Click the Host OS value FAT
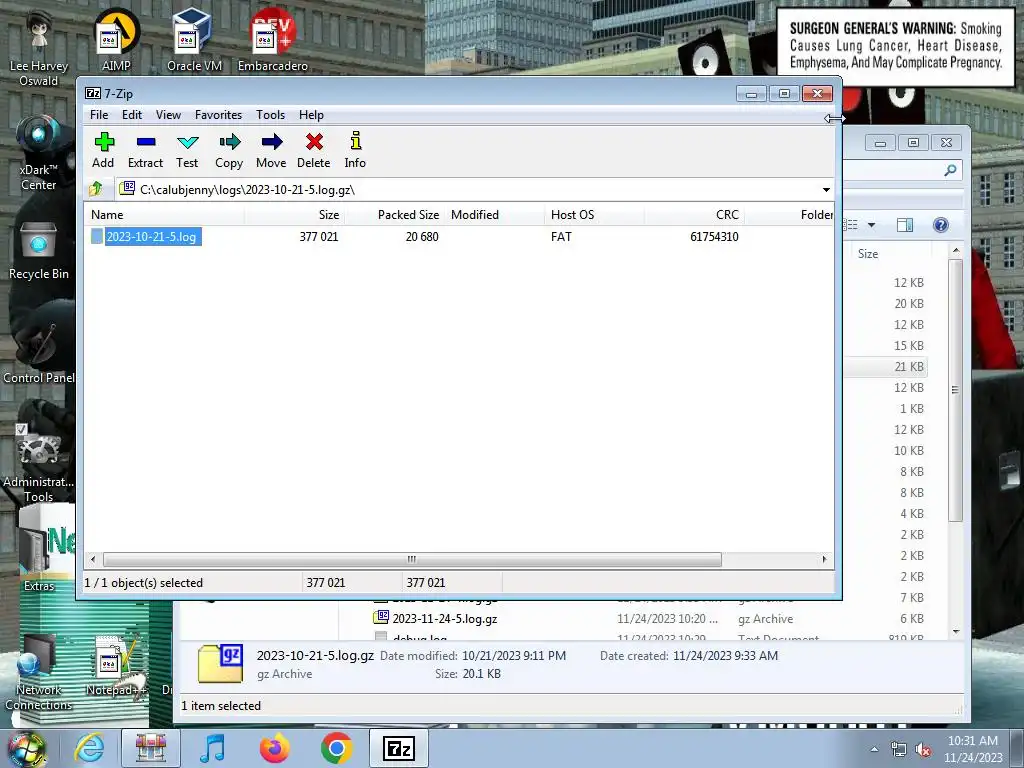This screenshot has height=768, width=1024. (561, 237)
